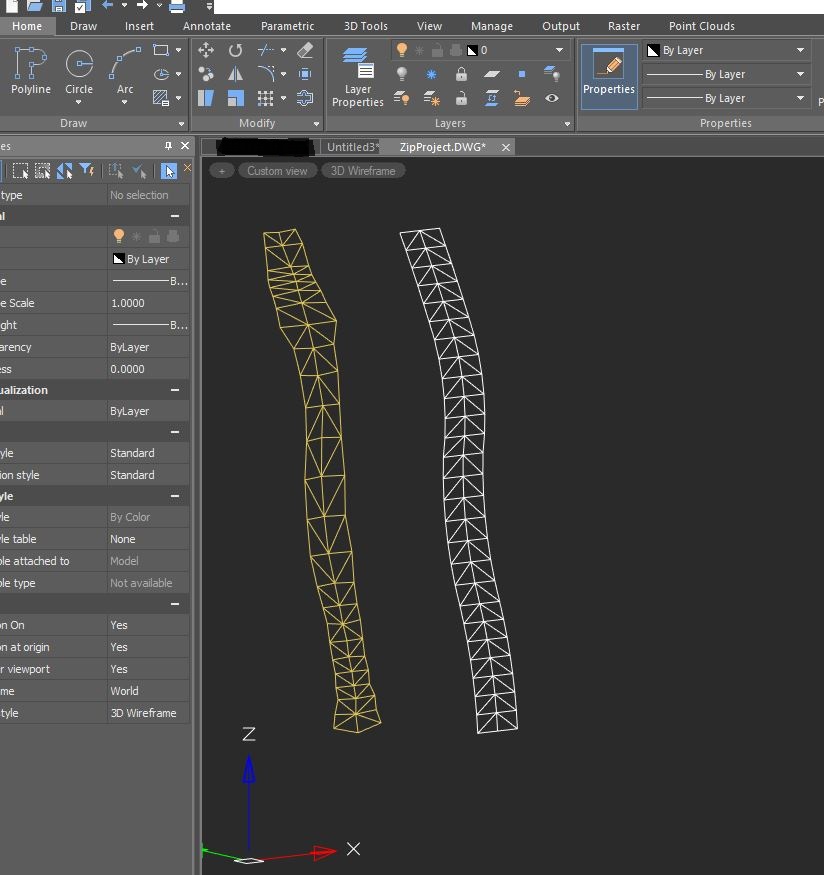
Task: Open the color By Layer dropdown in ribbon
Action: [x=801, y=50]
